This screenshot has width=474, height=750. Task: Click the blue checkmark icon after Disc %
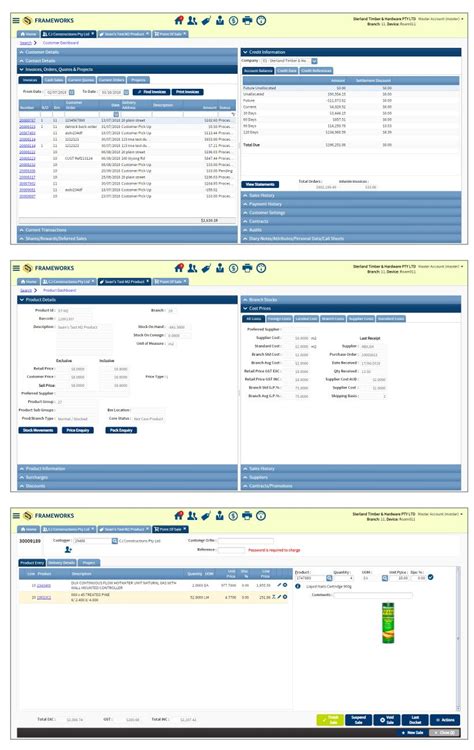click(430, 577)
